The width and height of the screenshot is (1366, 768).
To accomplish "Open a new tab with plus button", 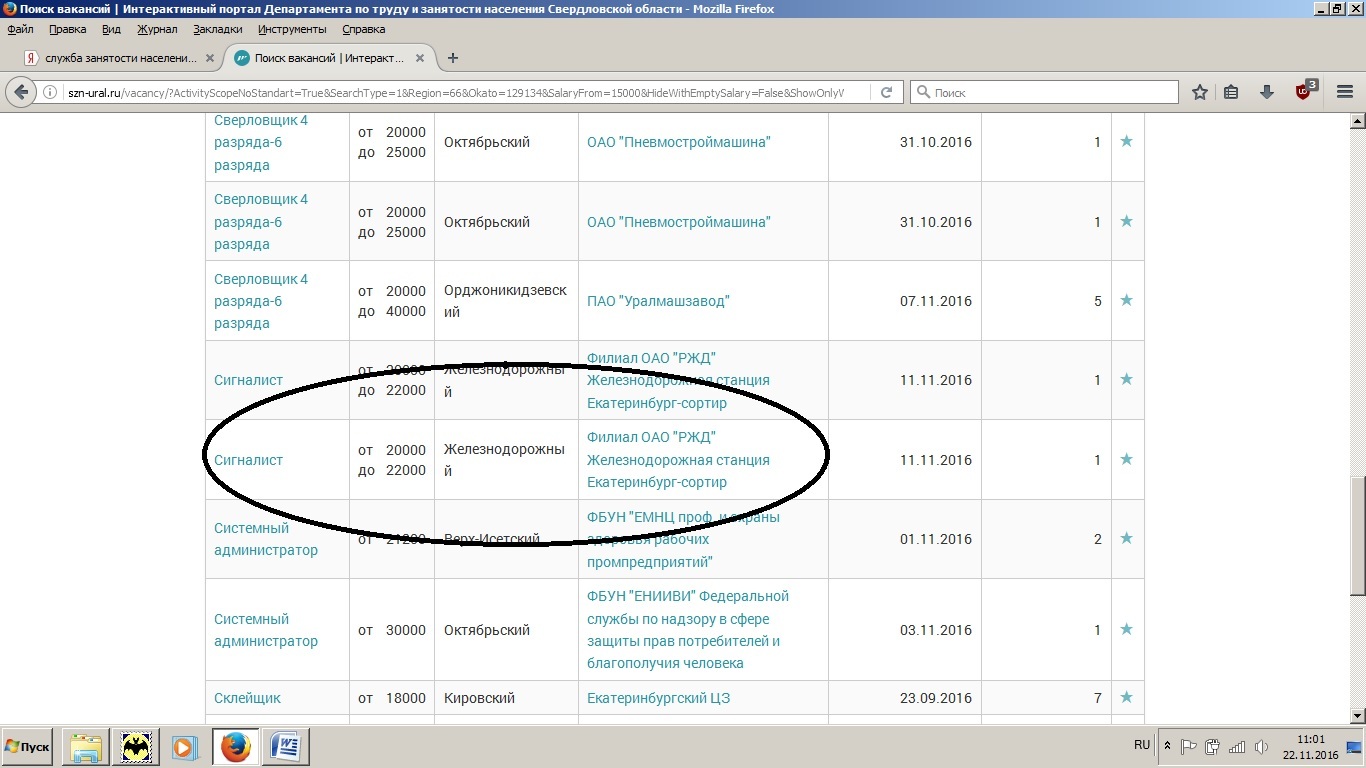I will [x=452, y=58].
